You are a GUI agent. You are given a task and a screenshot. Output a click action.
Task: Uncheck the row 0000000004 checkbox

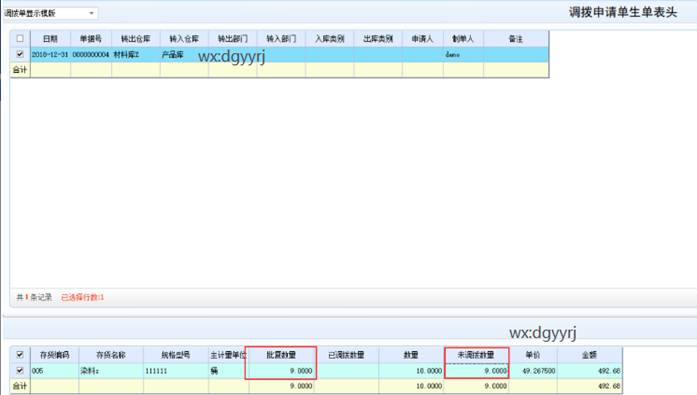coord(20,54)
